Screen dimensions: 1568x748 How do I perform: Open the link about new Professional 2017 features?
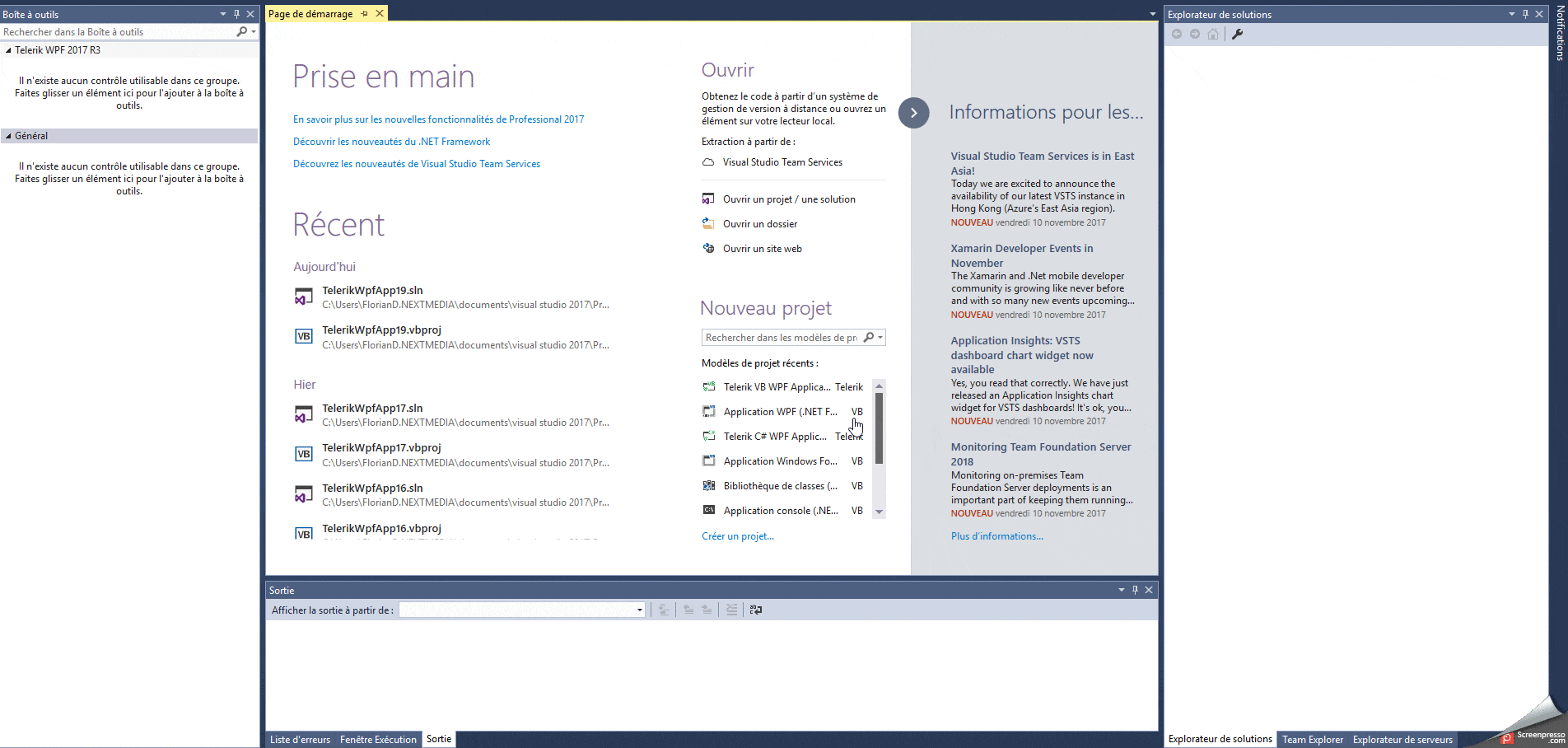coord(439,119)
